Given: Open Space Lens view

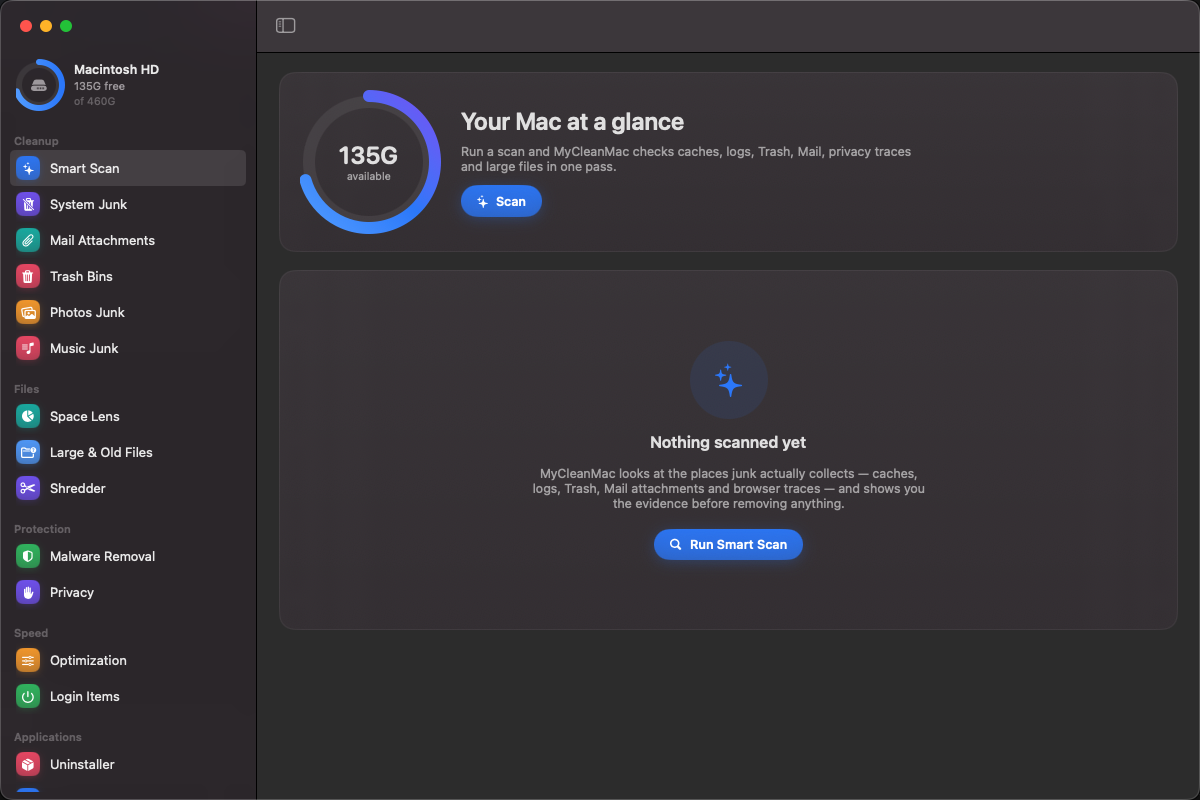Looking at the screenshot, I should coord(128,416).
